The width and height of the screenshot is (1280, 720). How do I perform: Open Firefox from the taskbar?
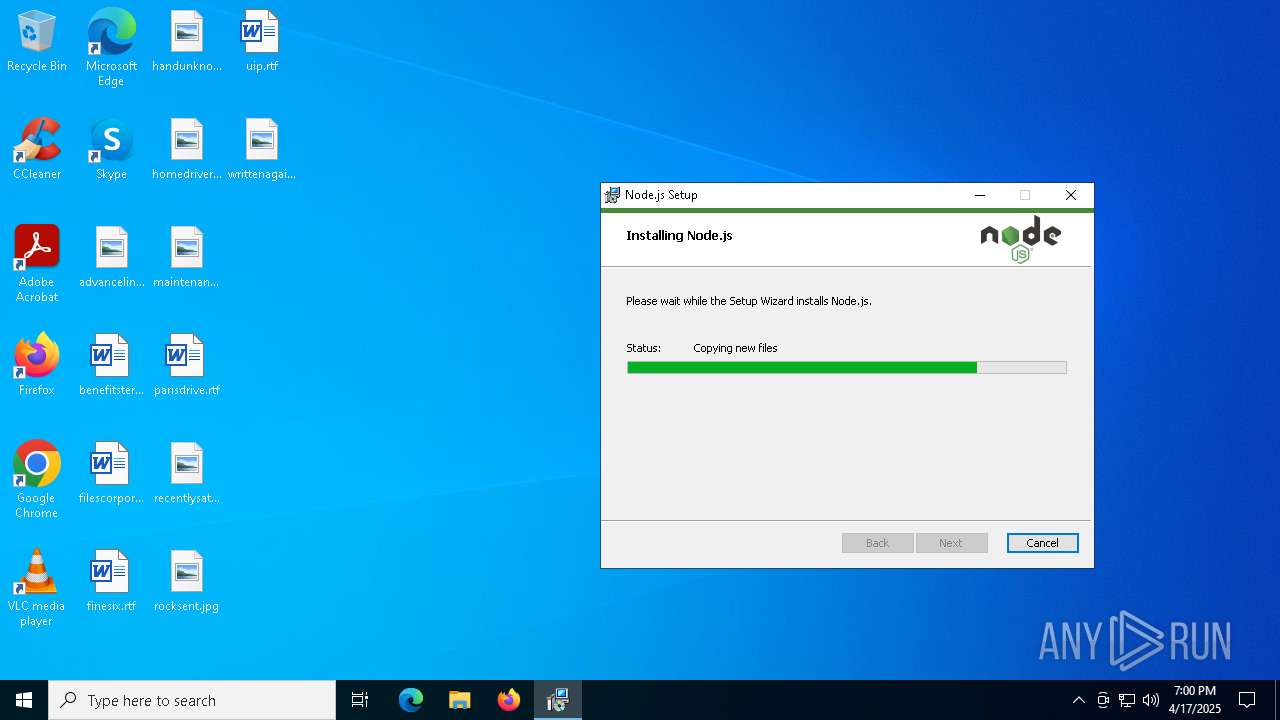click(x=509, y=700)
